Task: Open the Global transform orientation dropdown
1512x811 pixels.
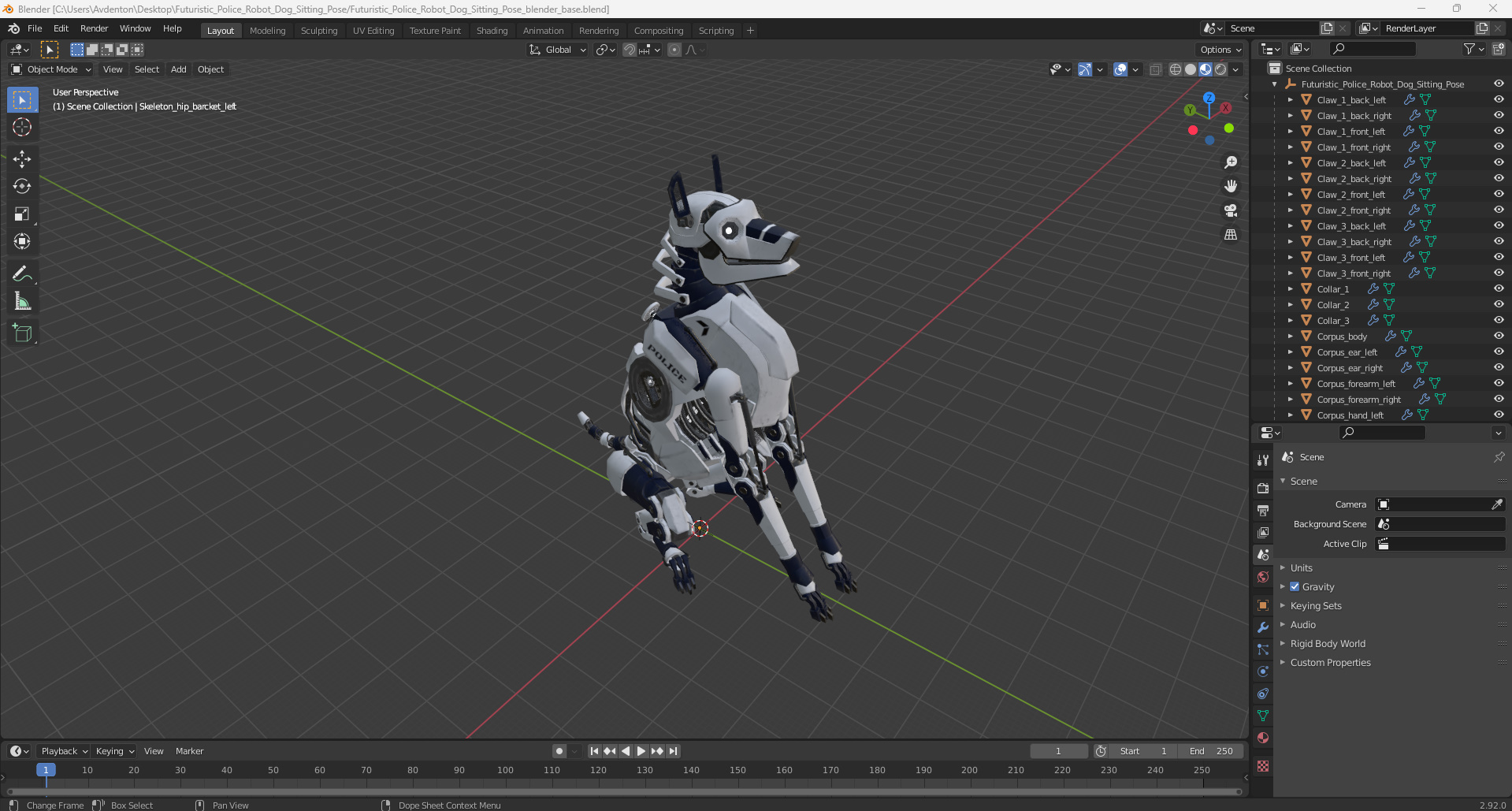Action: point(557,50)
